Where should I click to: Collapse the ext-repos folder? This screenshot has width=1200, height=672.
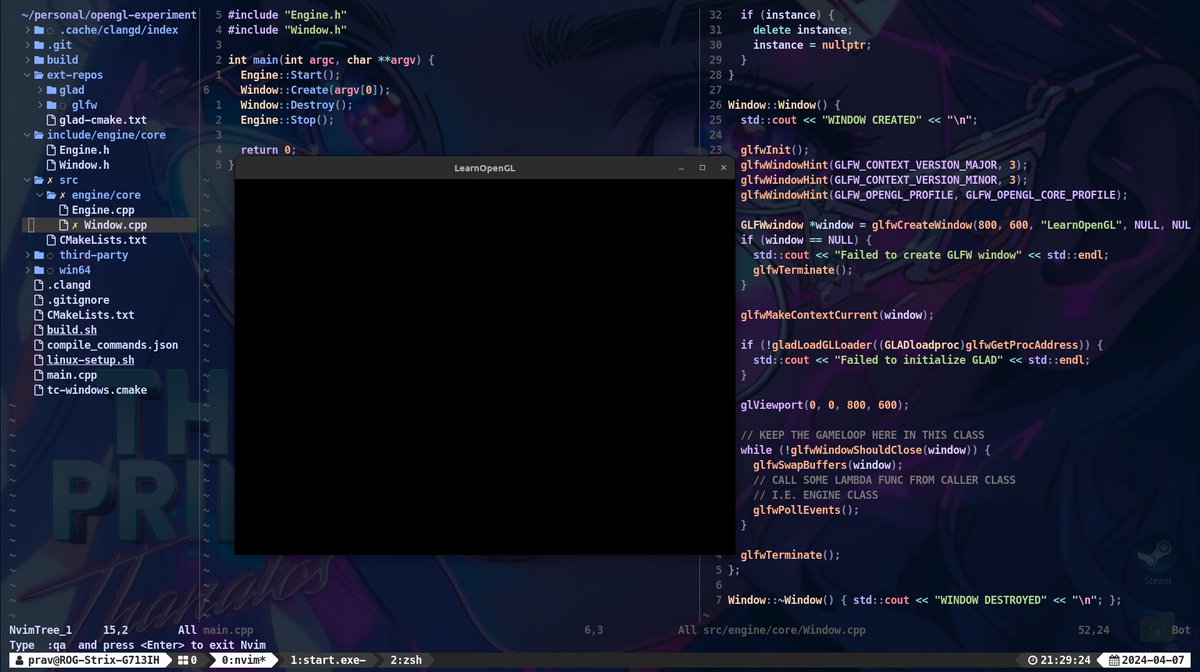coord(27,75)
